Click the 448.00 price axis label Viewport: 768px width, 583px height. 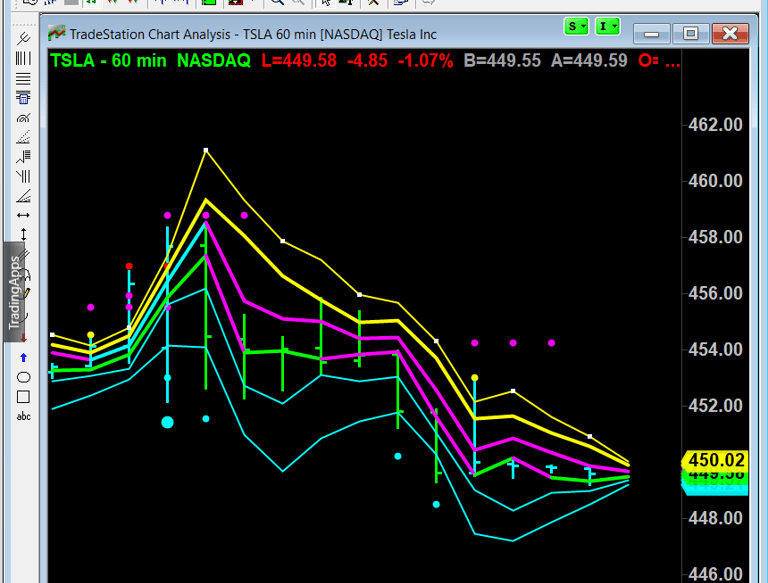click(715, 518)
